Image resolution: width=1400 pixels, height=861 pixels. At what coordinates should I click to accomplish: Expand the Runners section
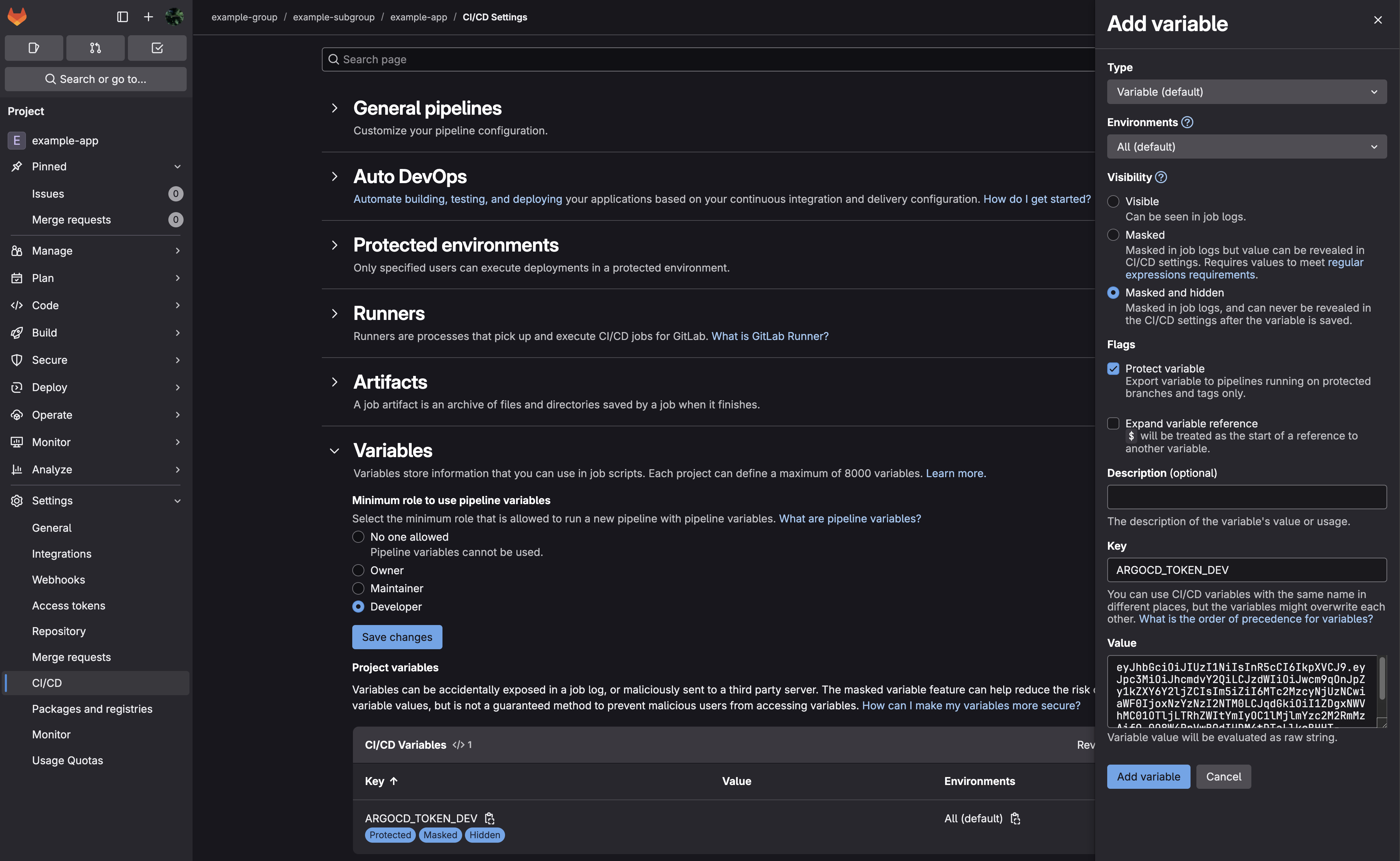point(335,313)
